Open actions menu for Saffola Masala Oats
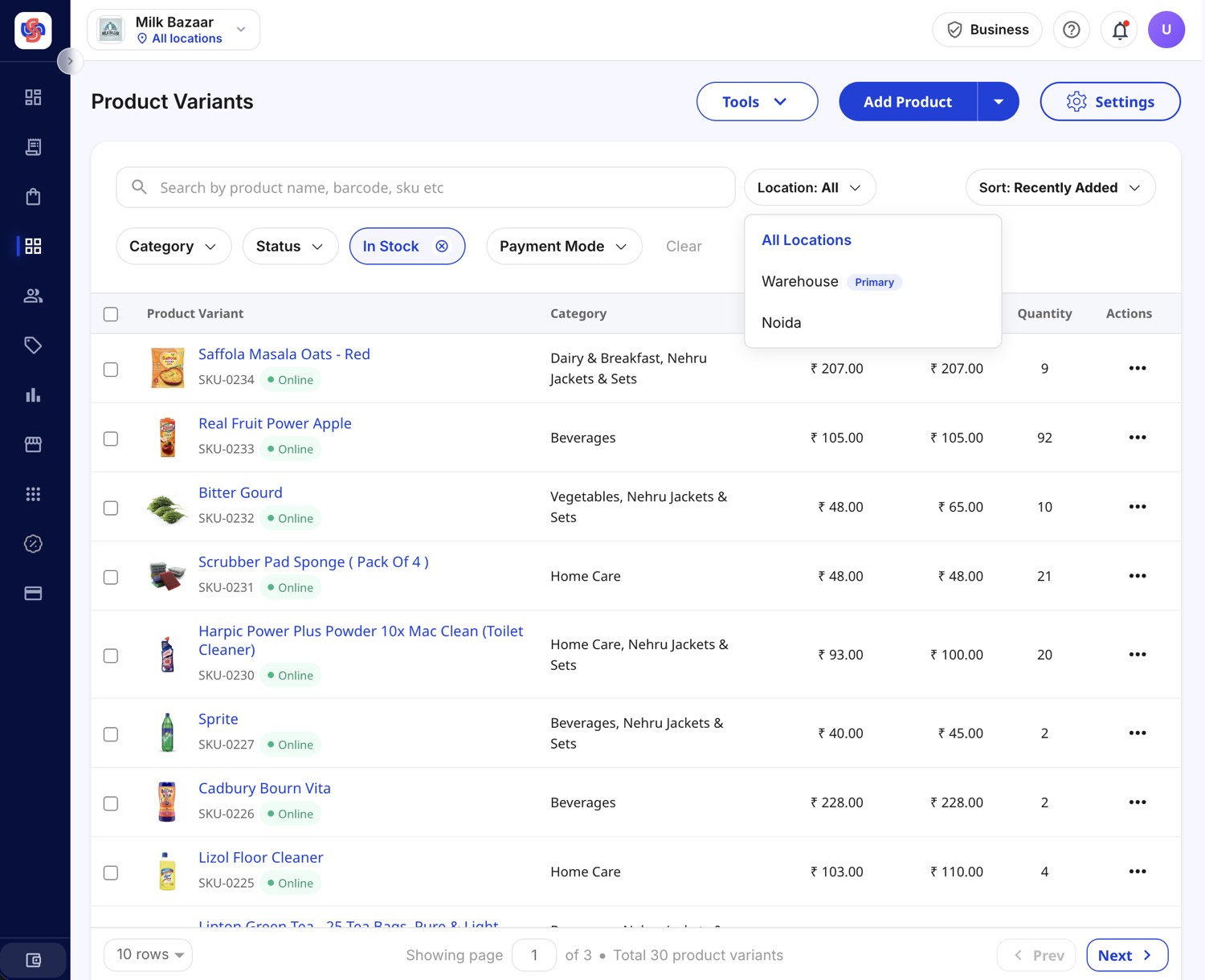 pos(1138,368)
